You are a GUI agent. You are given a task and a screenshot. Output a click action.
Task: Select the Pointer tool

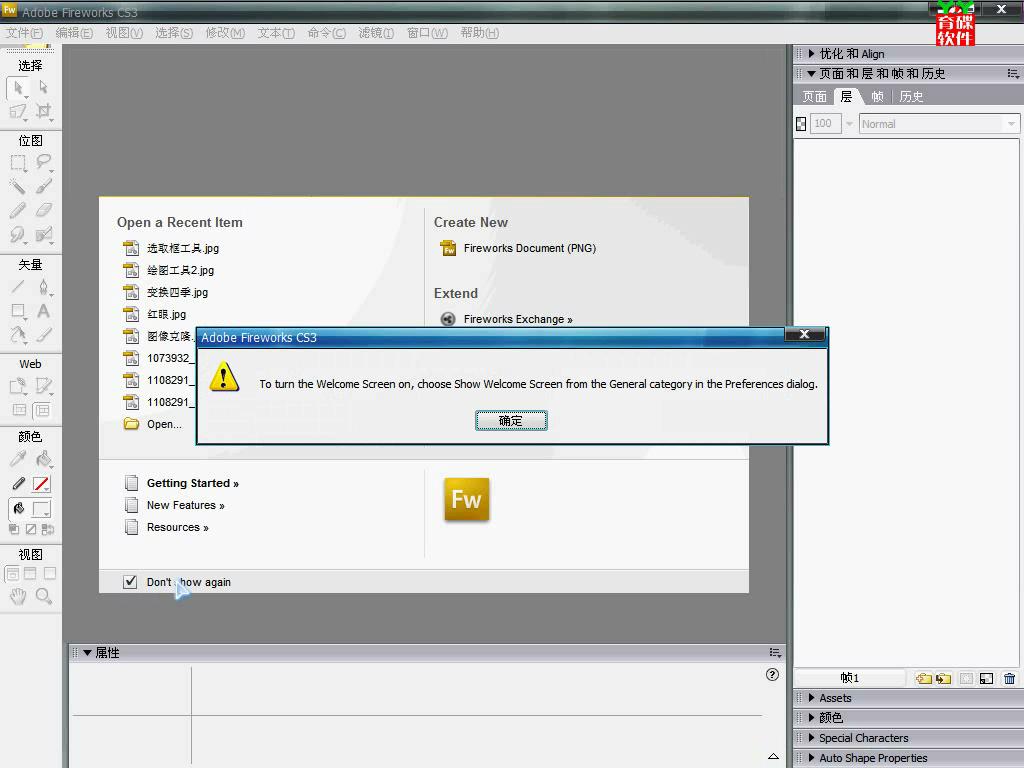click(x=18, y=88)
